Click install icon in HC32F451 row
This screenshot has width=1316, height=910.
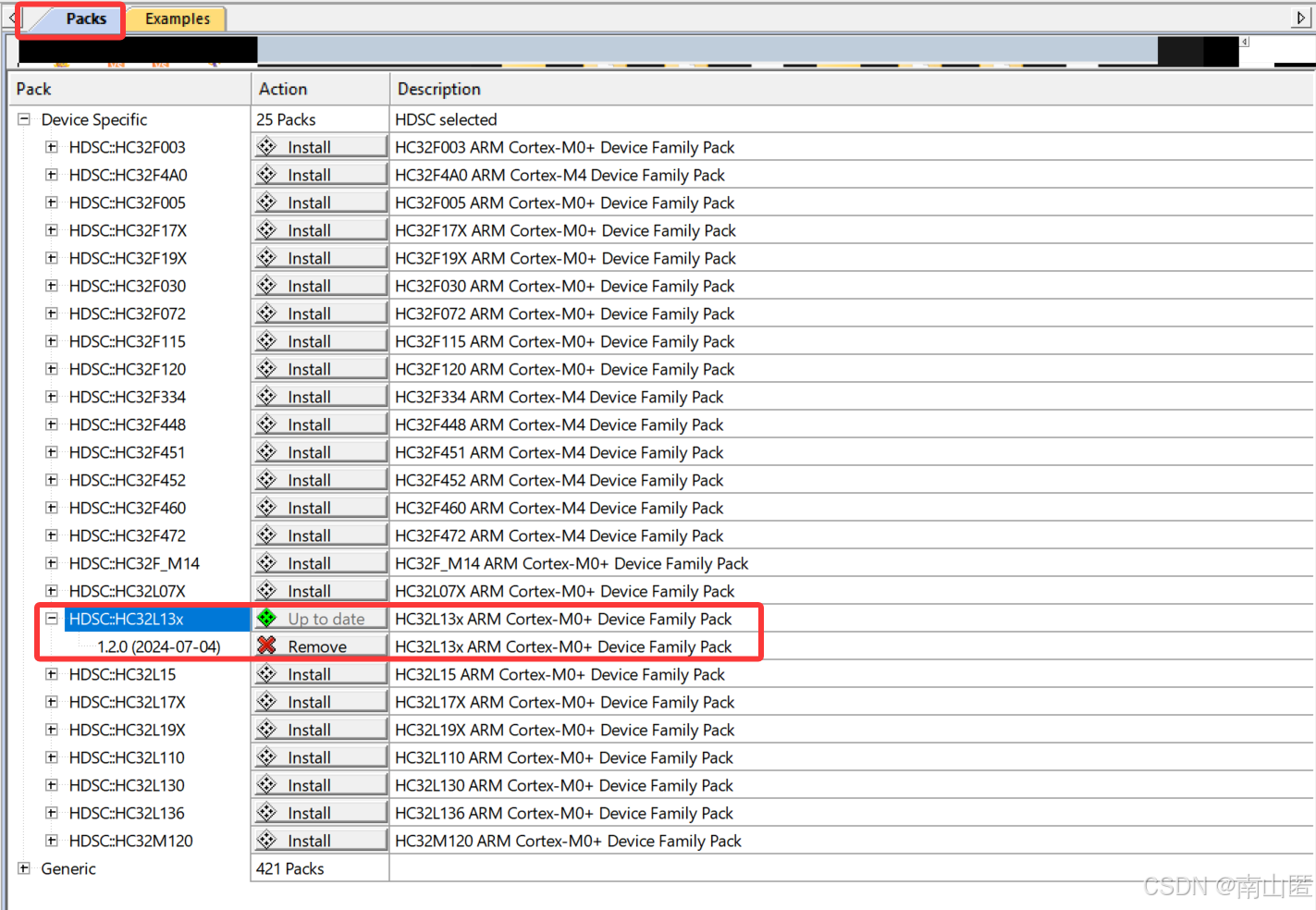click(267, 451)
